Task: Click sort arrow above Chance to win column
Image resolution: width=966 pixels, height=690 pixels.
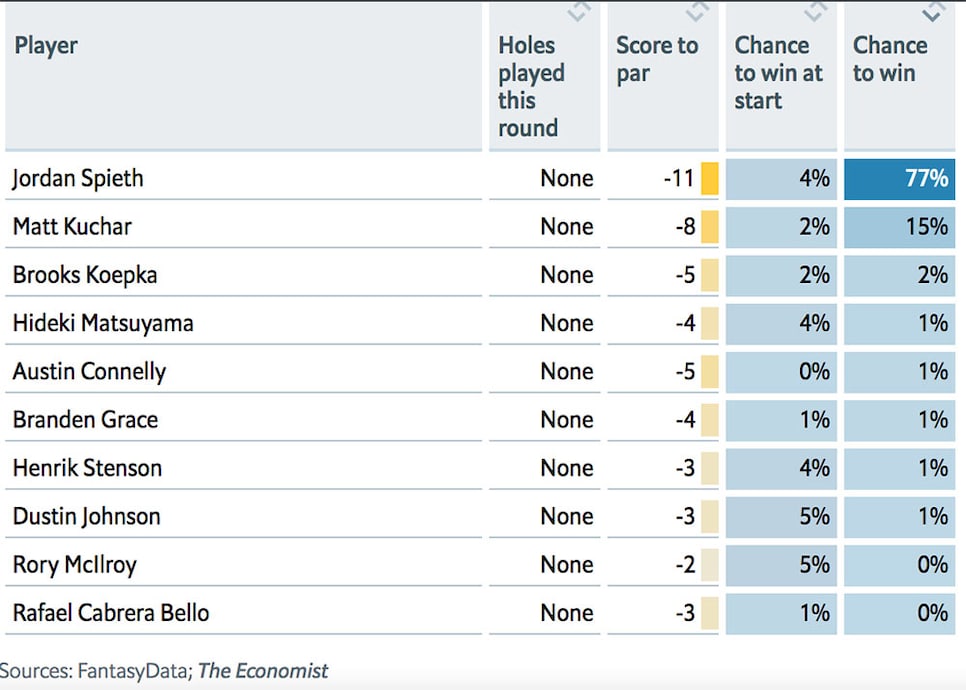Action: [x=934, y=11]
